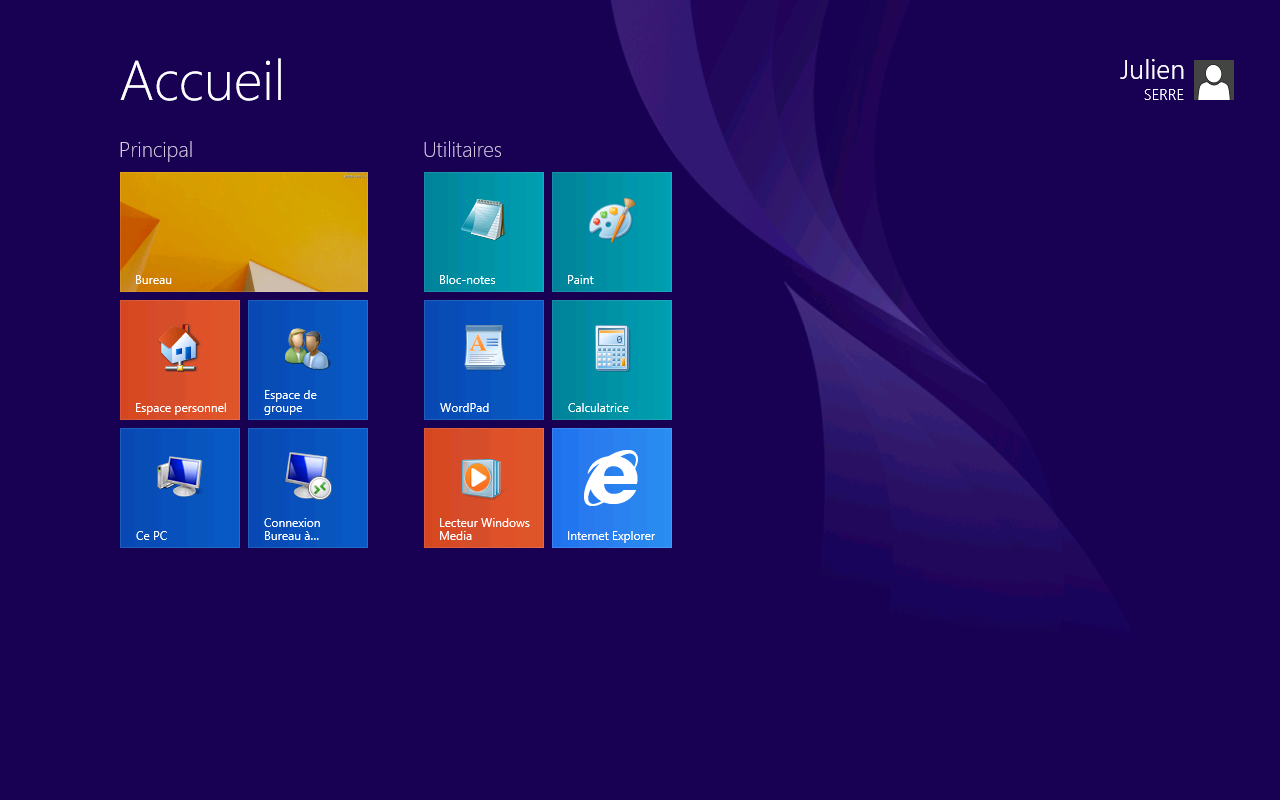Click the Accueil title text
The height and width of the screenshot is (800, 1280).
[x=202, y=80]
